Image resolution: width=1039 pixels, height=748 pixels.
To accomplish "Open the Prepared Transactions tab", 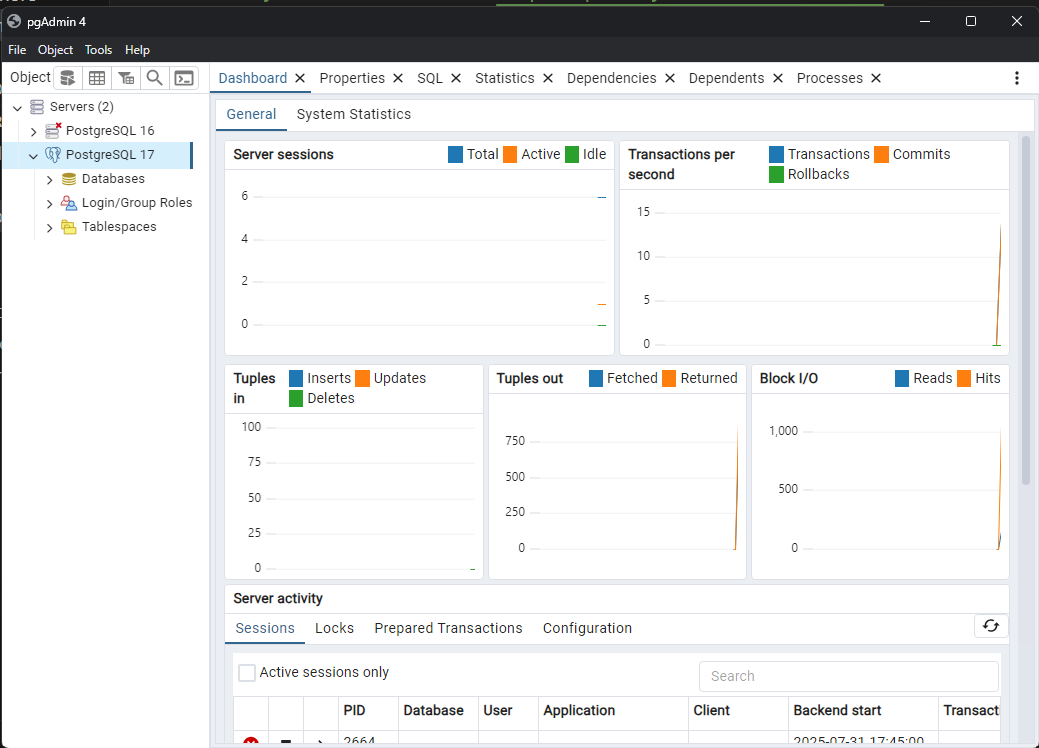I will pyautogui.click(x=448, y=628).
